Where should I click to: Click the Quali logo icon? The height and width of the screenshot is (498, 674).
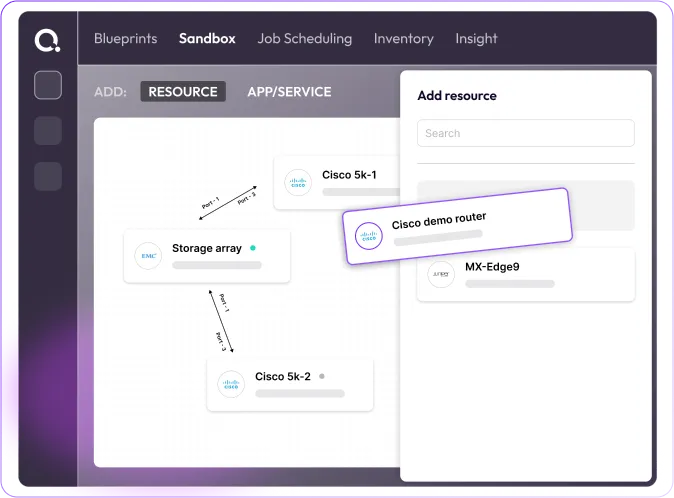pyautogui.click(x=47, y=40)
